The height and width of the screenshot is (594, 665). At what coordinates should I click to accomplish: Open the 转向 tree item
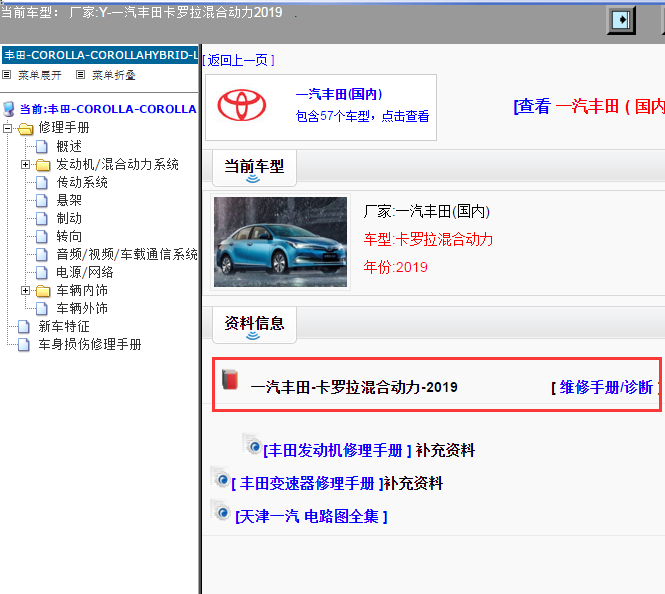(x=69, y=237)
